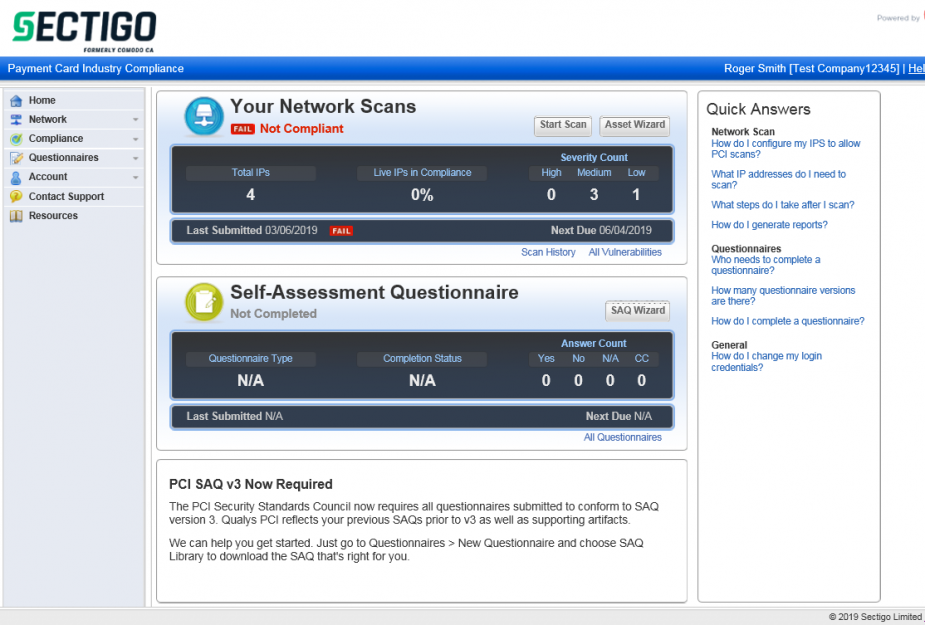This screenshot has width=925, height=625.
Task: Launch the Asset Wizard
Action: pyautogui.click(x=635, y=125)
